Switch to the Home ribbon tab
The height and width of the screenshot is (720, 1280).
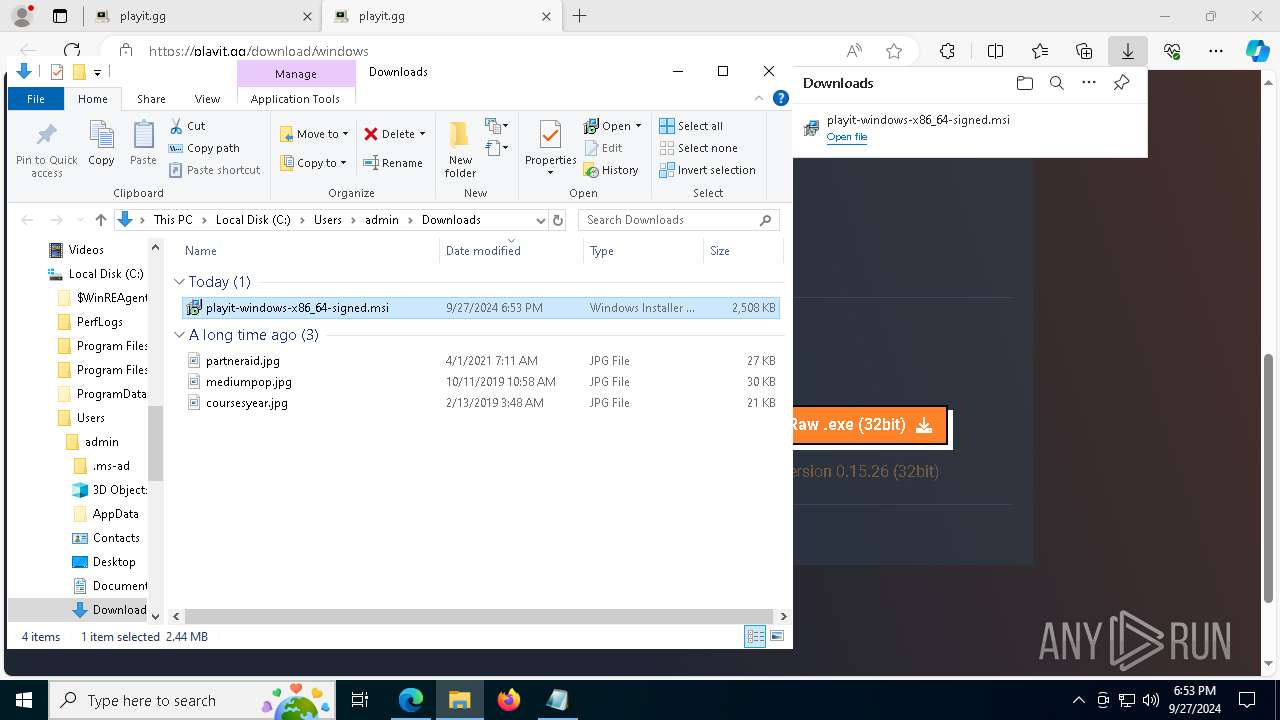(93, 99)
